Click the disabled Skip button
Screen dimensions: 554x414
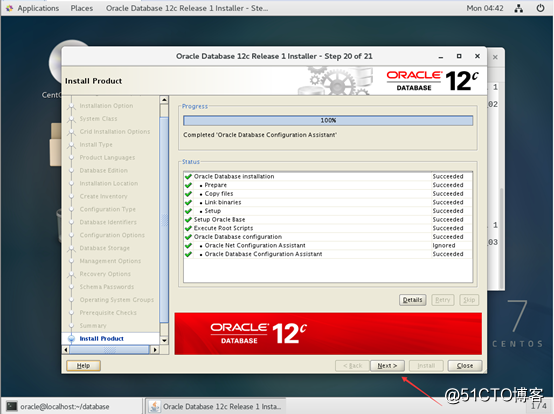click(x=469, y=300)
